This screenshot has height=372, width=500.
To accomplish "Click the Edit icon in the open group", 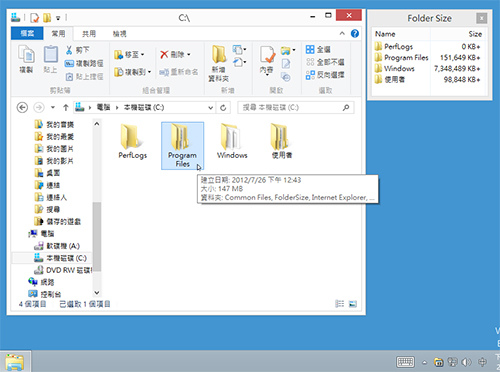I will point(286,63).
